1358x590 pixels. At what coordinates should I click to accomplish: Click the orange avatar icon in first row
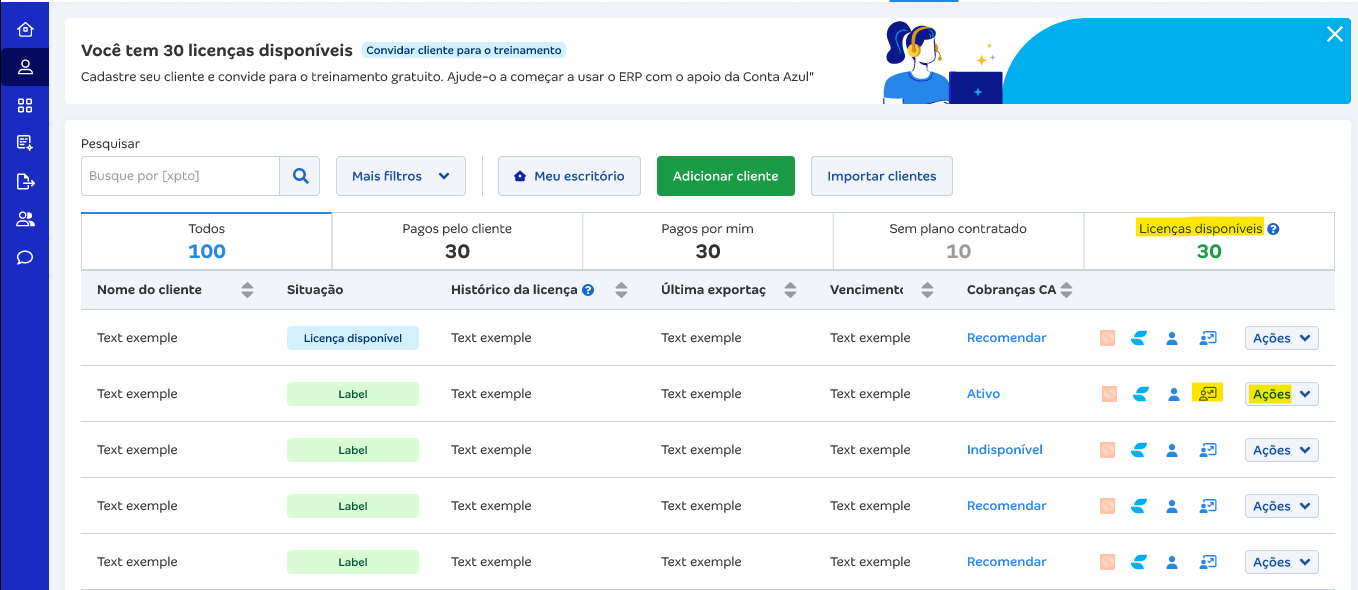pos(1107,338)
